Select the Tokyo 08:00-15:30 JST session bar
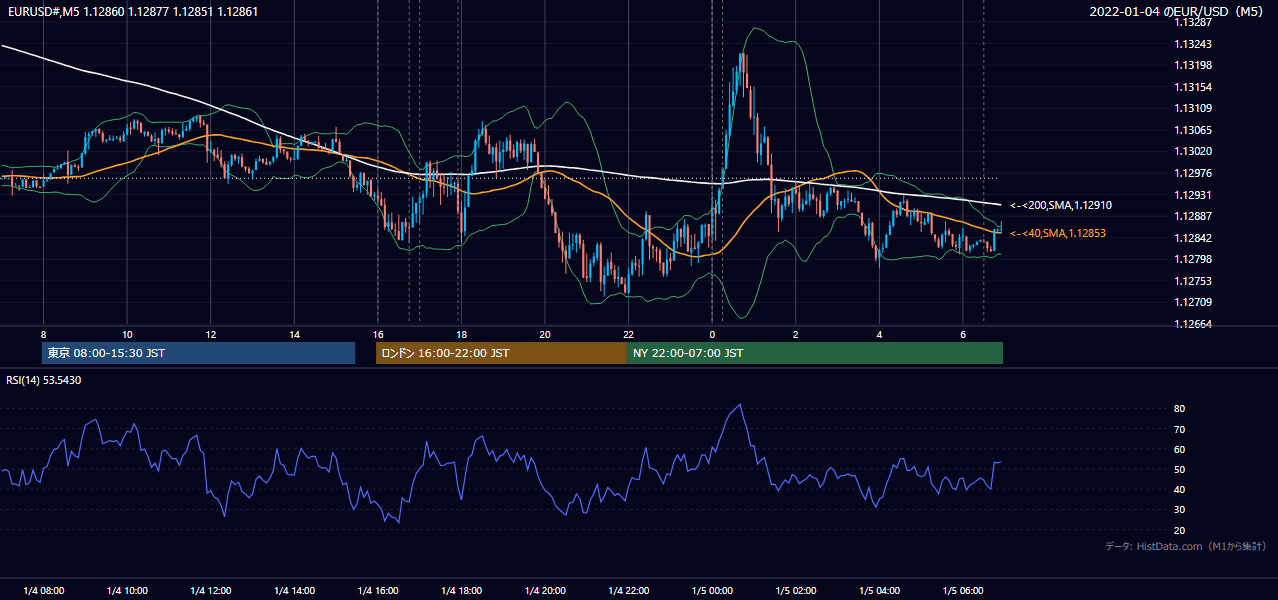Image resolution: width=1278 pixels, height=600 pixels. pos(198,353)
